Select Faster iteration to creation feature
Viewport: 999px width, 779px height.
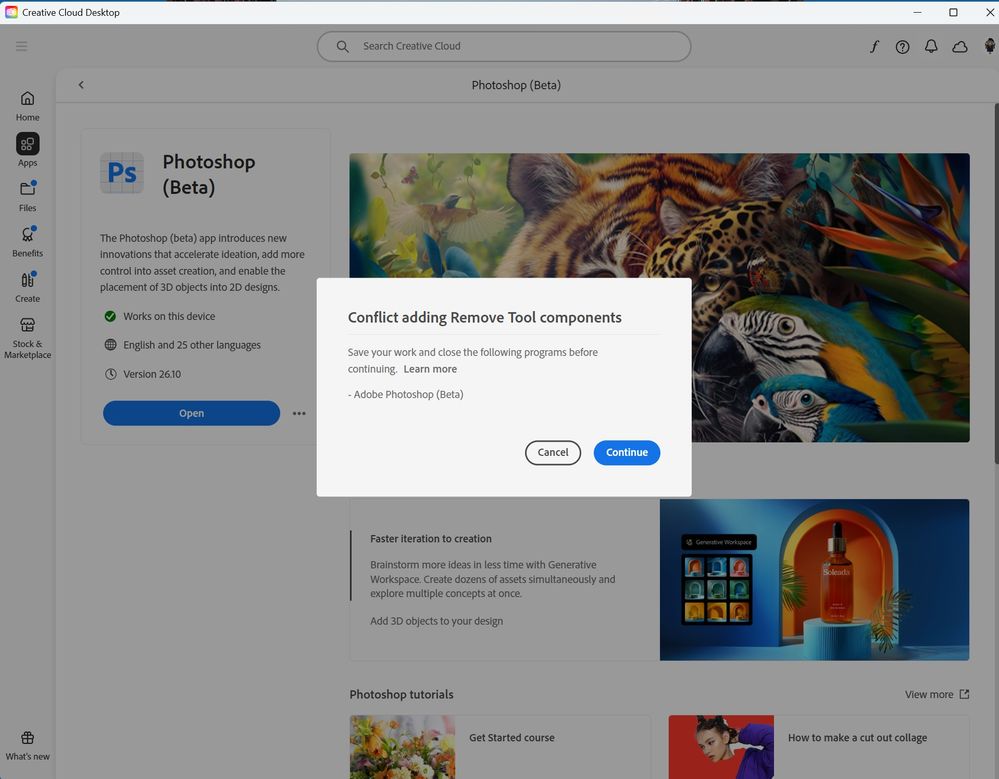point(431,538)
